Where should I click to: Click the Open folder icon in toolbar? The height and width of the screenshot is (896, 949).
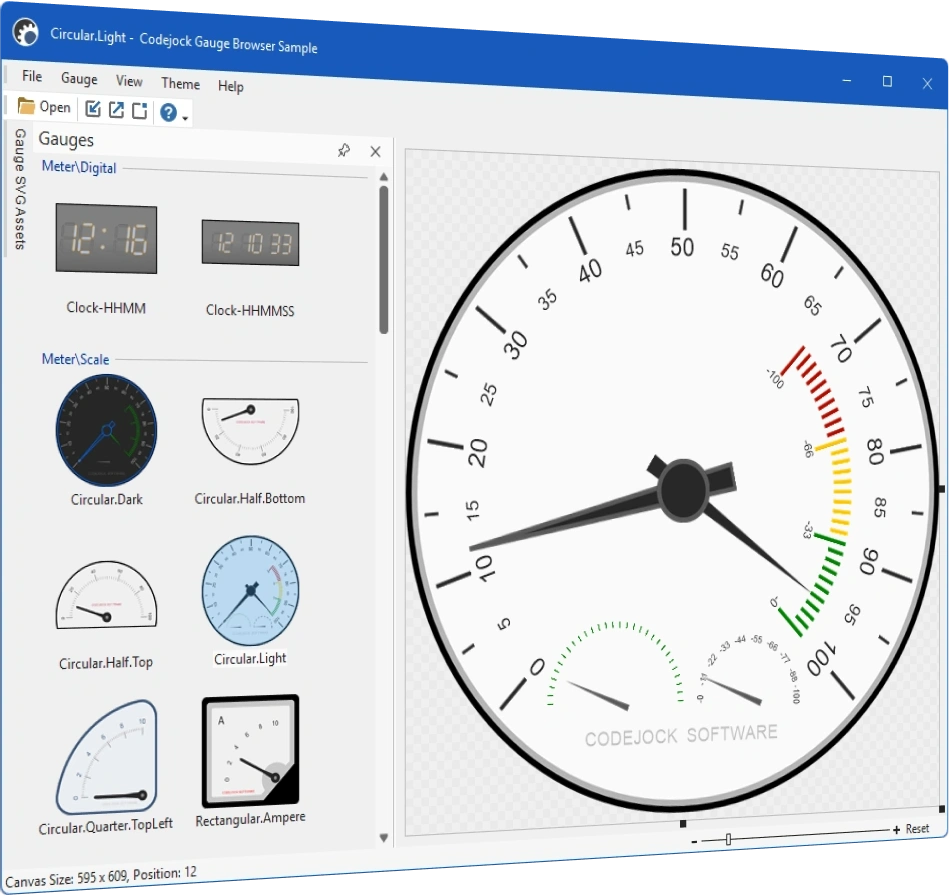click(x=26, y=106)
